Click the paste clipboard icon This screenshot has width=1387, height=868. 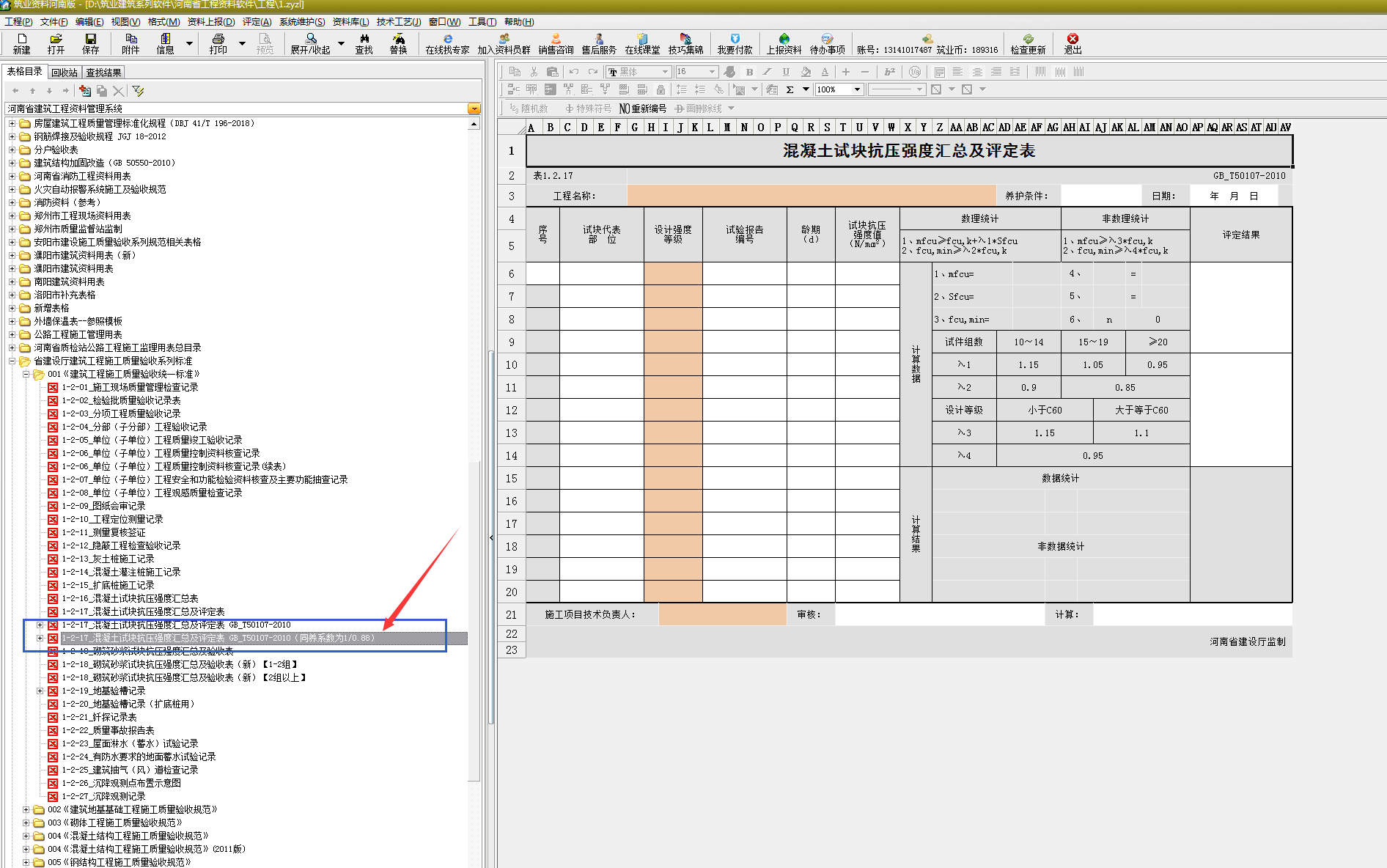(x=553, y=72)
